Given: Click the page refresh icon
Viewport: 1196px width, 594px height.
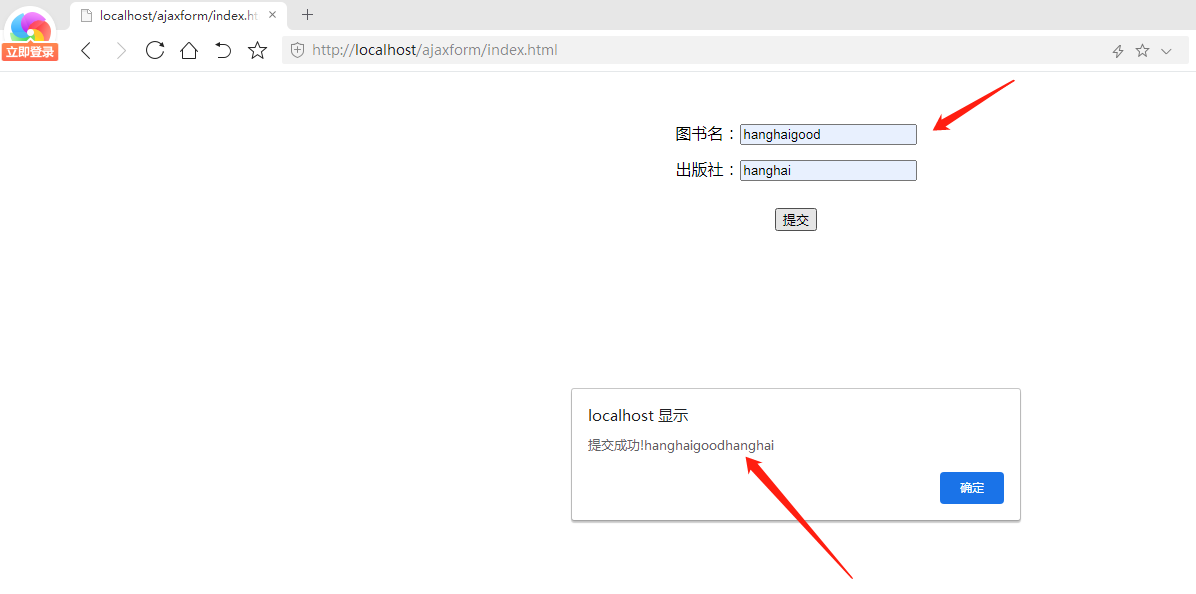Looking at the screenshot, I should pyautogui.click(x=154, y=49).
